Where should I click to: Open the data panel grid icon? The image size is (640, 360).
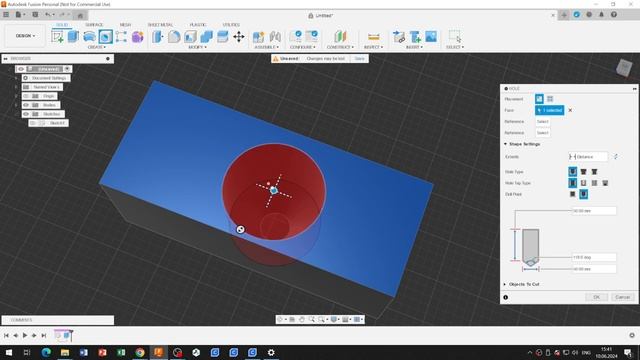[x=6, y=15]
